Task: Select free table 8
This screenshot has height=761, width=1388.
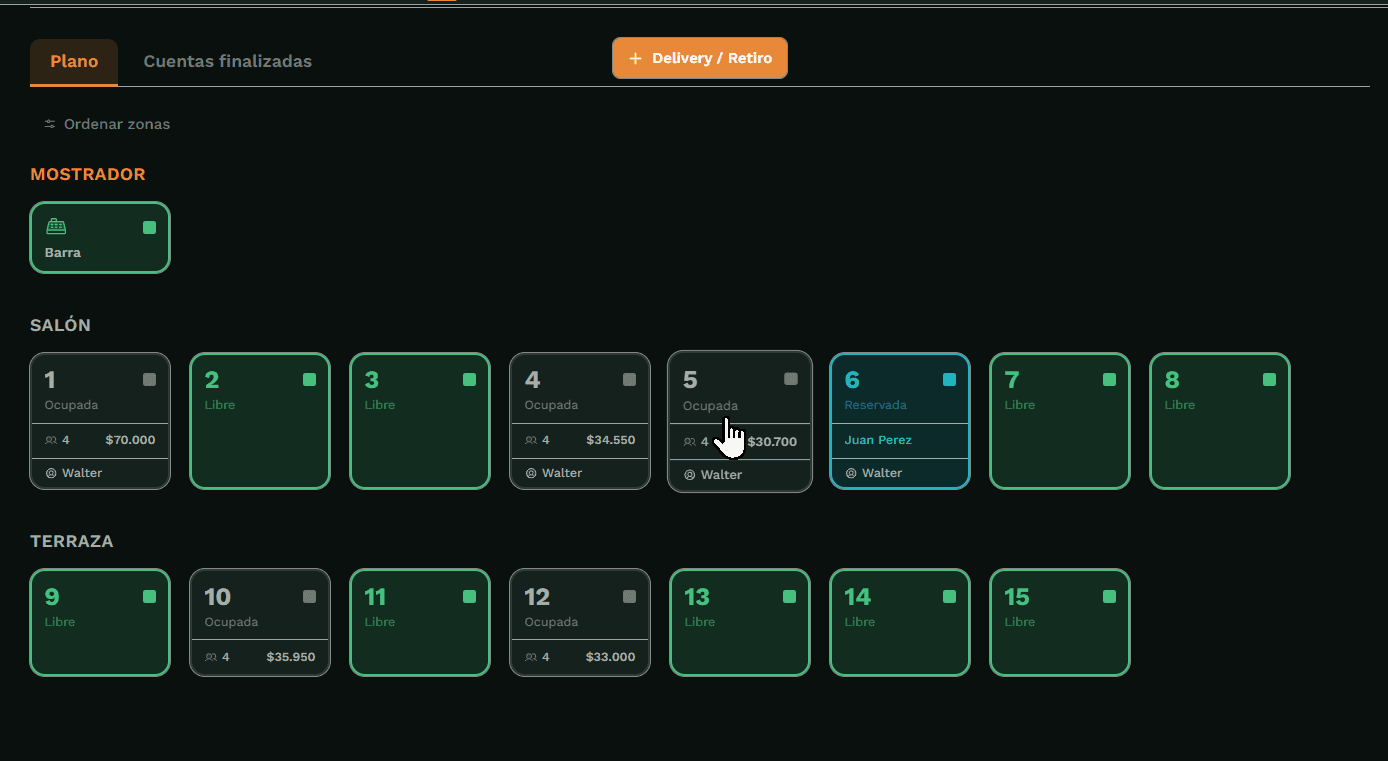Action: (1220, 421)
